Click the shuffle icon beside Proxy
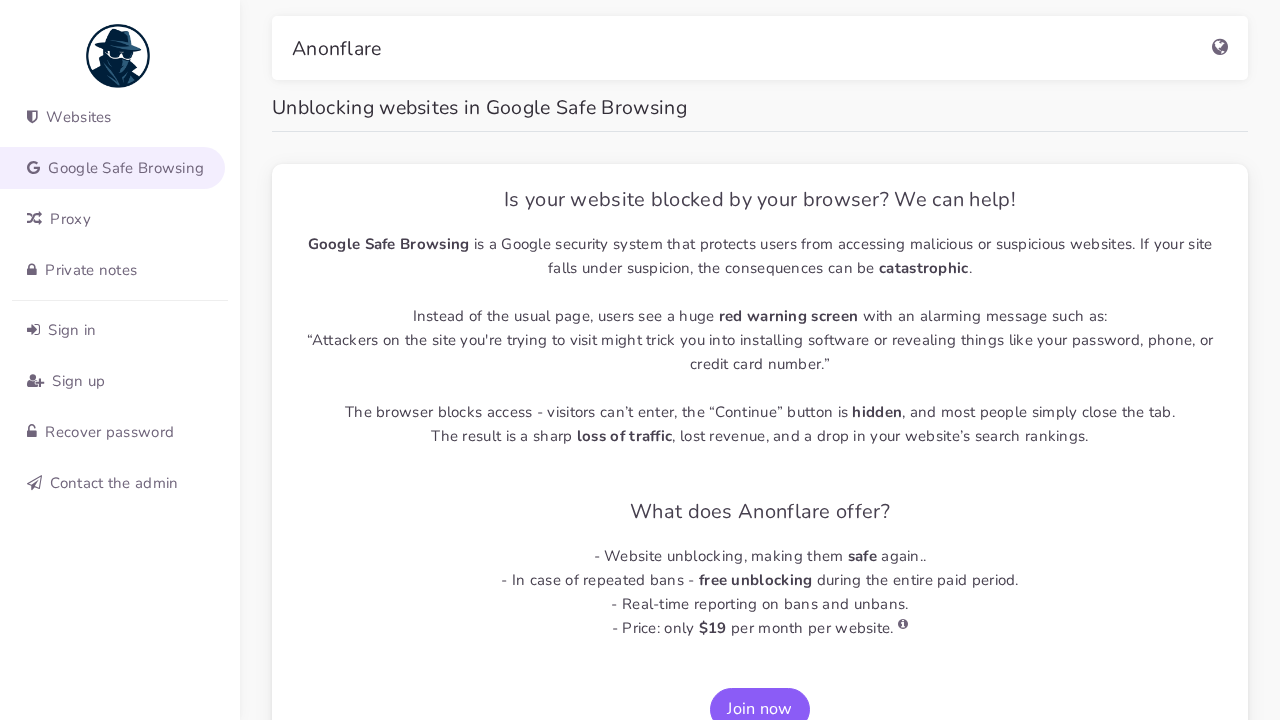1280x720 pixels. pos(33,219)
